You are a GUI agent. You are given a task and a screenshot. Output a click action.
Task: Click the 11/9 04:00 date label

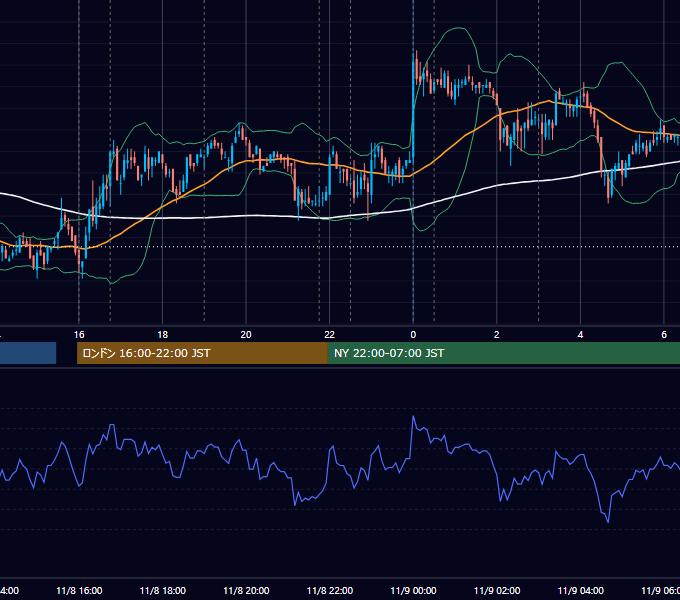[581, 591]
